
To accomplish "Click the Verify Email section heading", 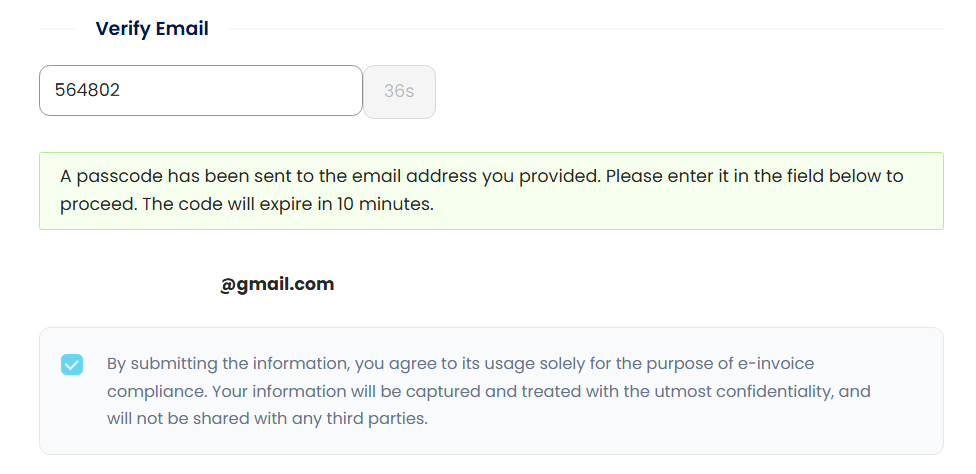I will (152, 29).
